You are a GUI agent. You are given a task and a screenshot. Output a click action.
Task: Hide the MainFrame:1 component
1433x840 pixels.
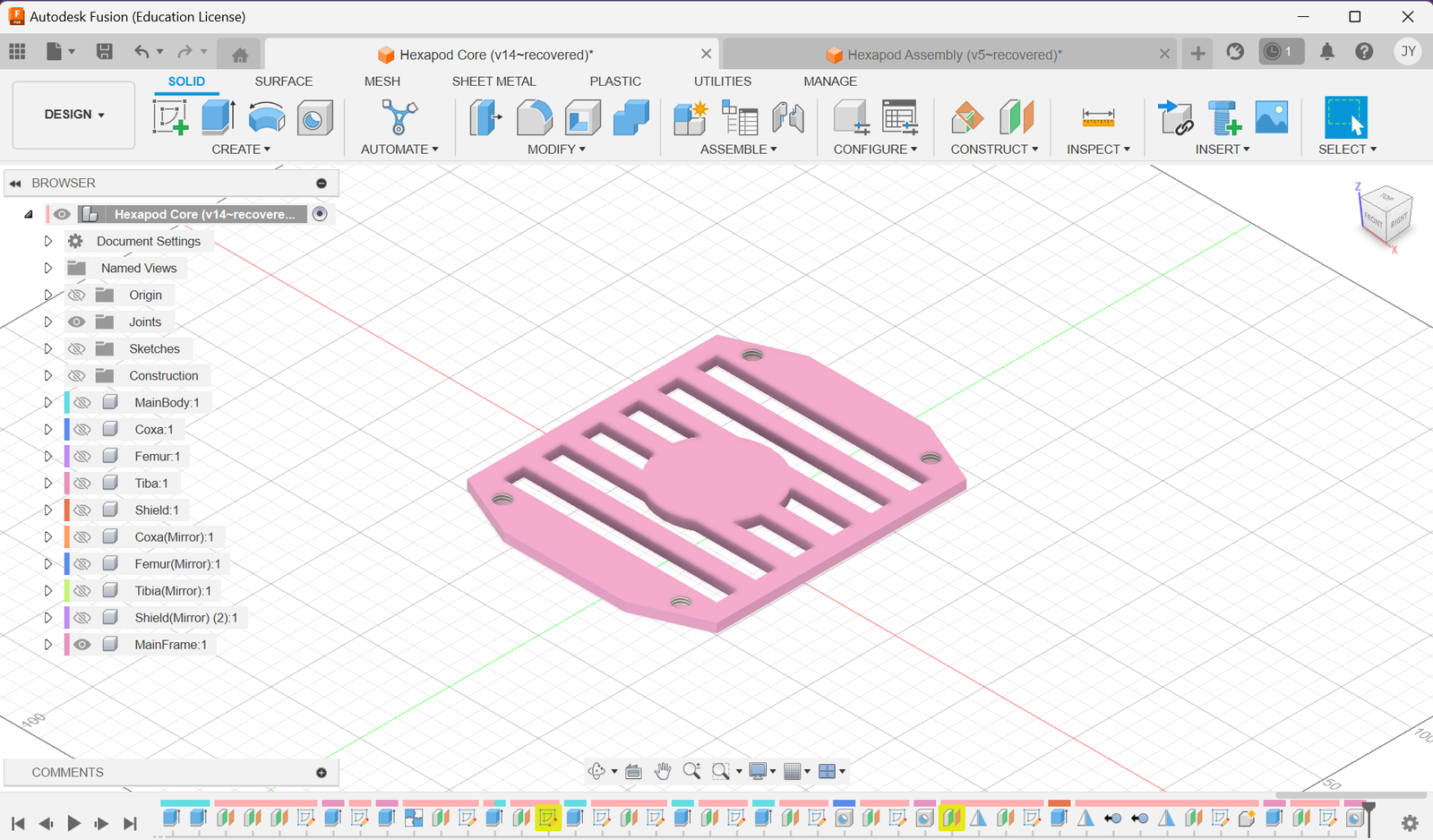click(82, 644)
